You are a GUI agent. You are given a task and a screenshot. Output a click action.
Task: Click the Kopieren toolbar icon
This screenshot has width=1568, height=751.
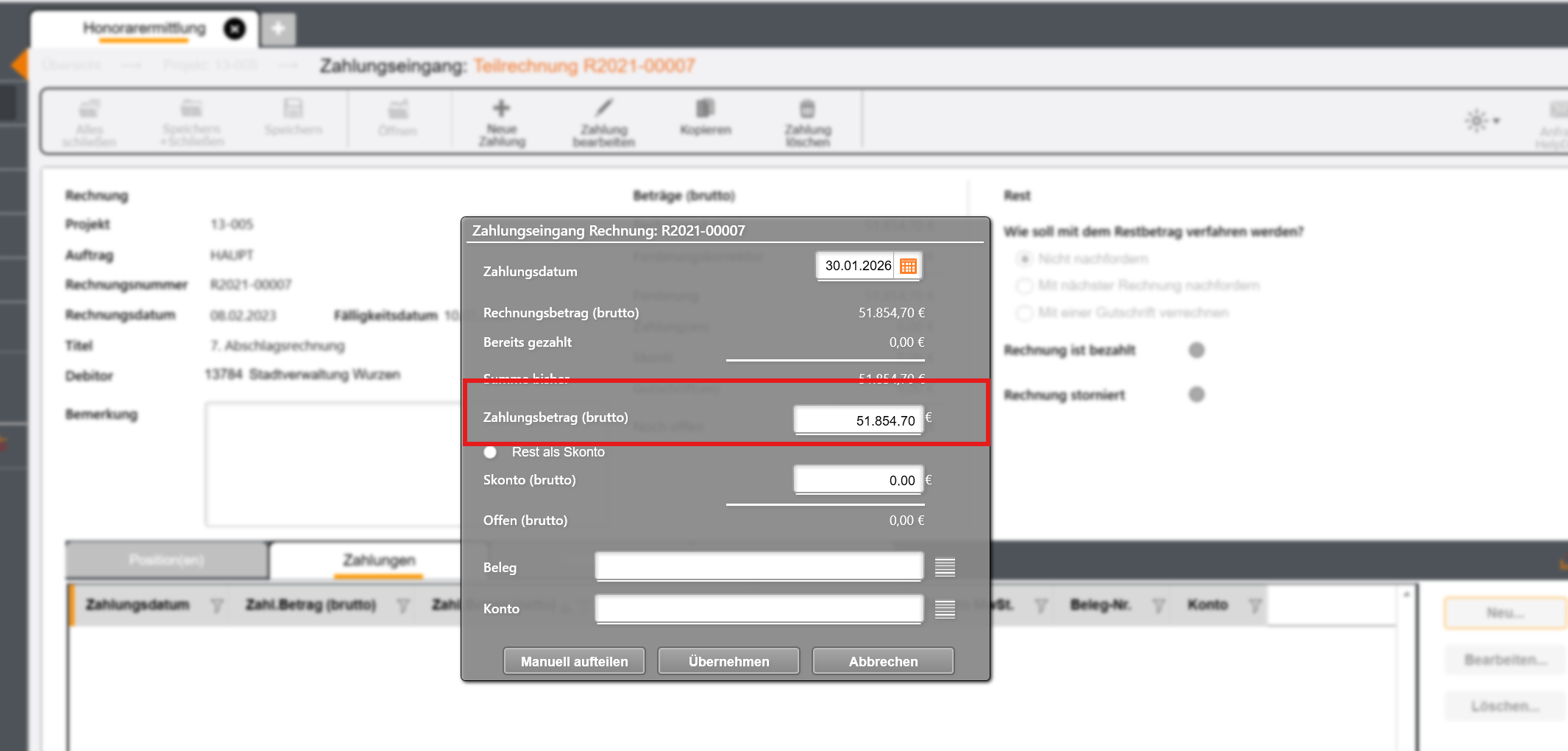pos(705,109)
